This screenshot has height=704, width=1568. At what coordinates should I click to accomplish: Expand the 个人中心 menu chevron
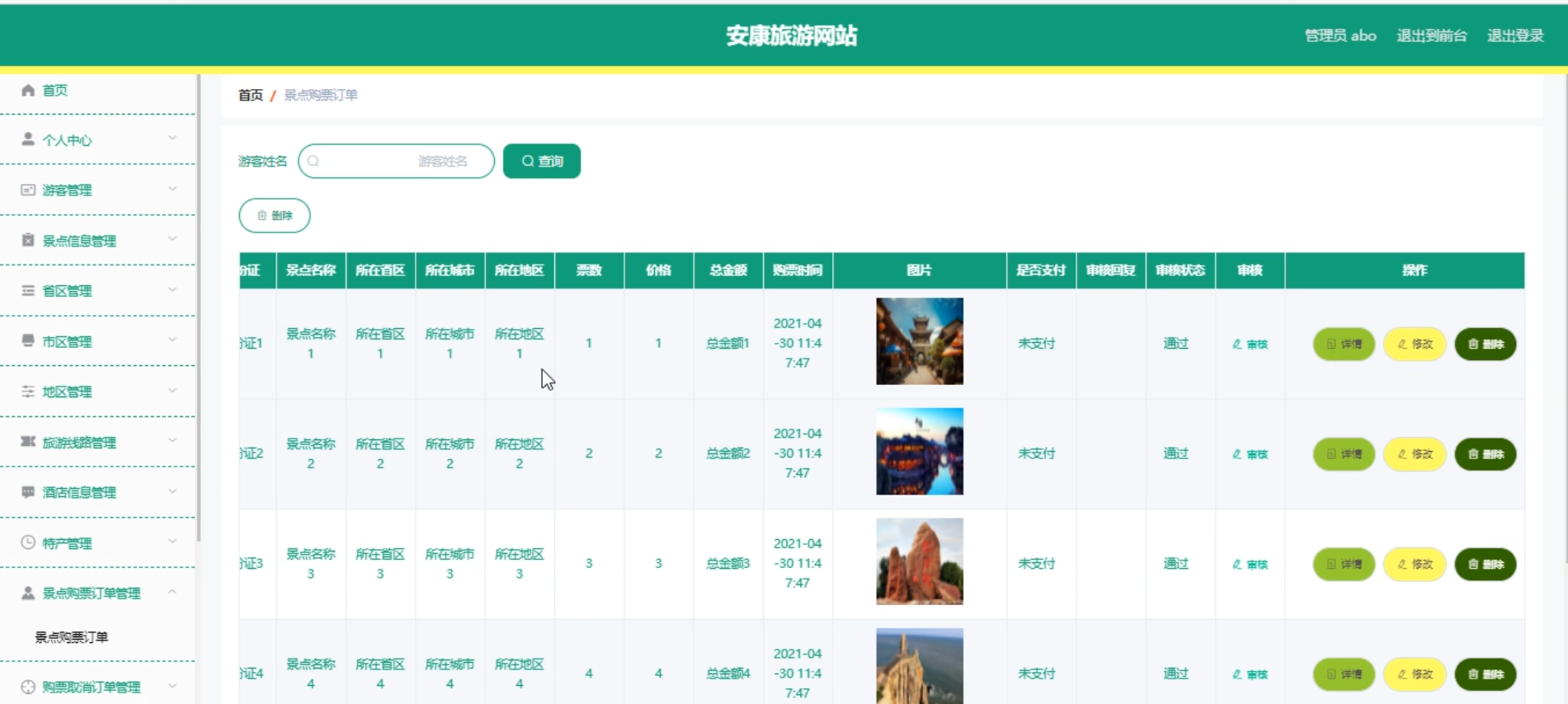tap(172, 138)
